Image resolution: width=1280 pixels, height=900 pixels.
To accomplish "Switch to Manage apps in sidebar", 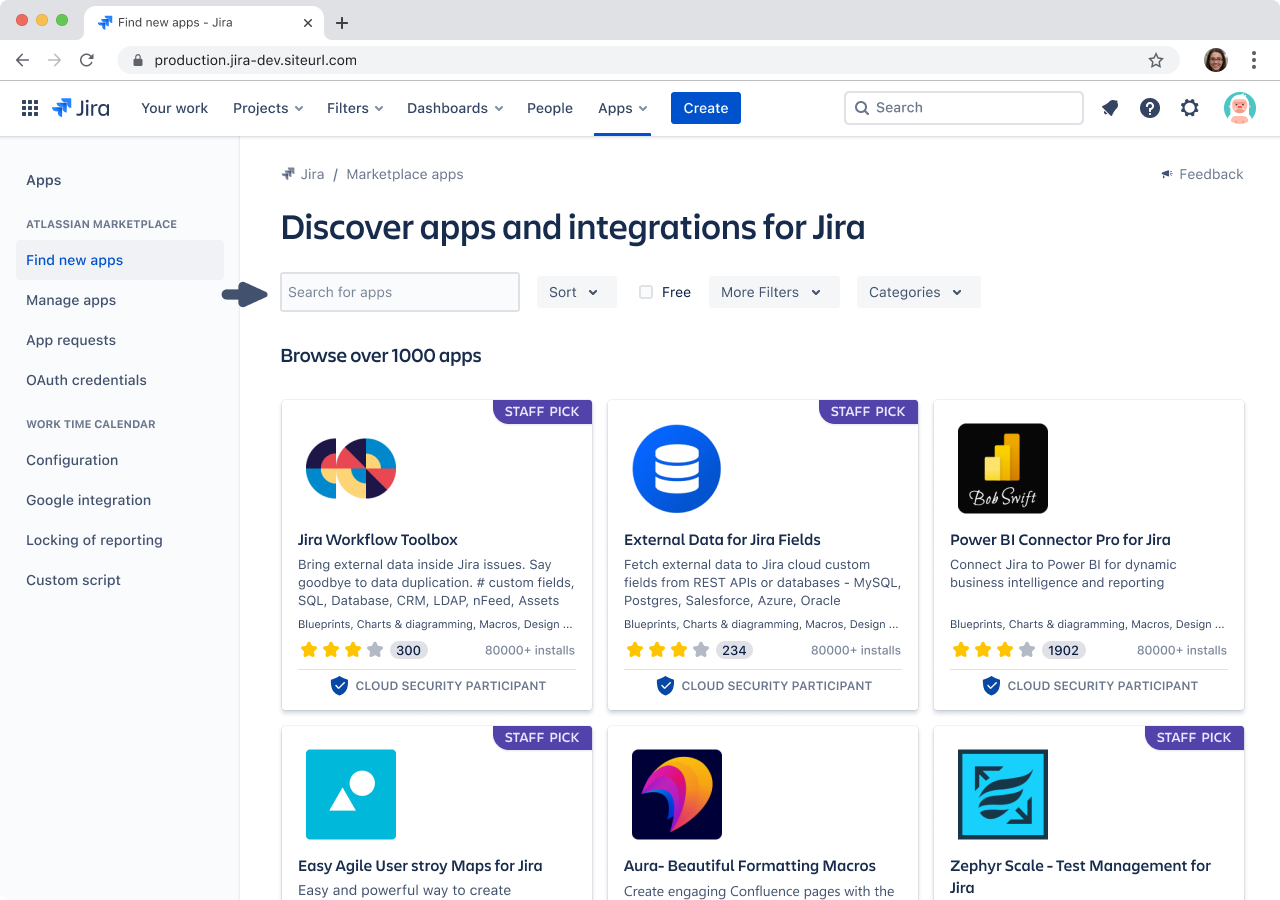I will (71, 300).
